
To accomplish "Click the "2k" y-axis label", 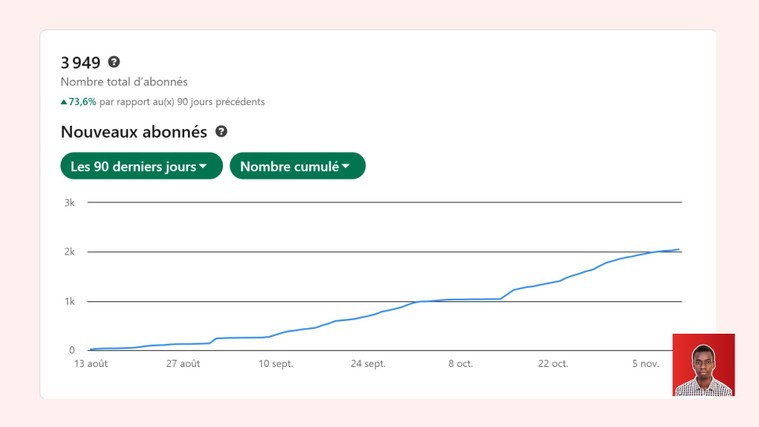I will pyautogui.click(x=69, y=252).
